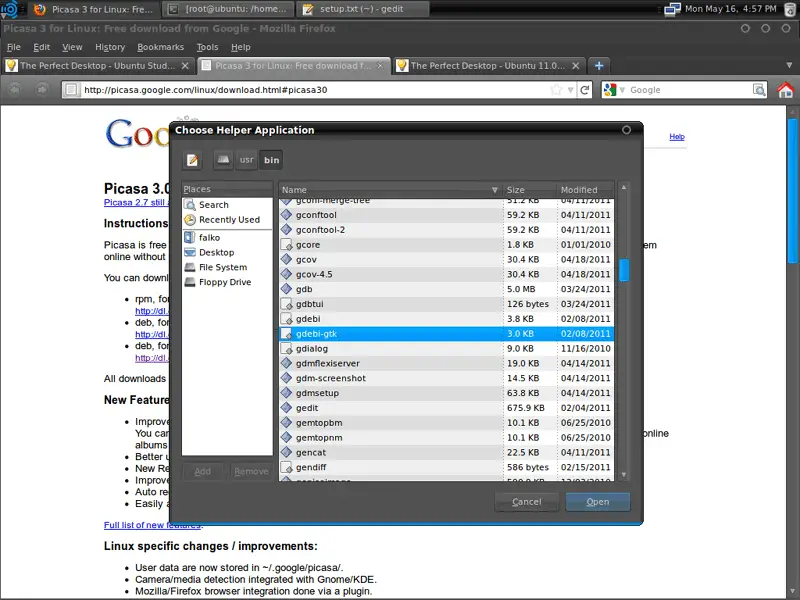The width and height of the screenshot is (800, 600).
Task: Select the Search icon in Places
Action: click(190, 205)
